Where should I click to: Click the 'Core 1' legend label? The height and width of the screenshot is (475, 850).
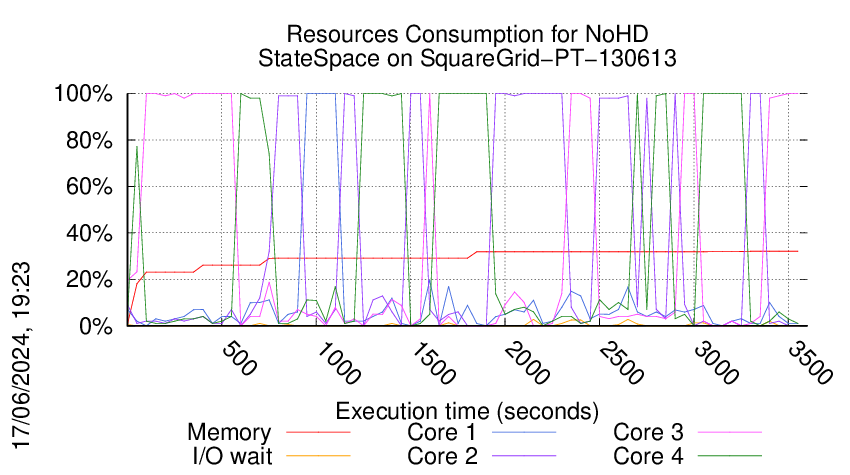442,432
